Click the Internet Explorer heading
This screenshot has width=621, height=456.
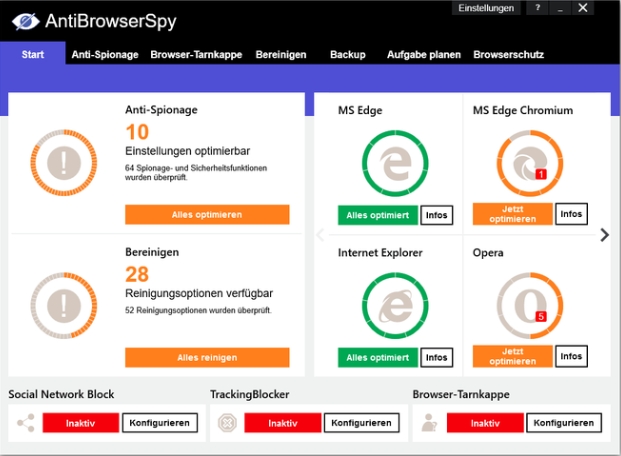tap(380, 252)
